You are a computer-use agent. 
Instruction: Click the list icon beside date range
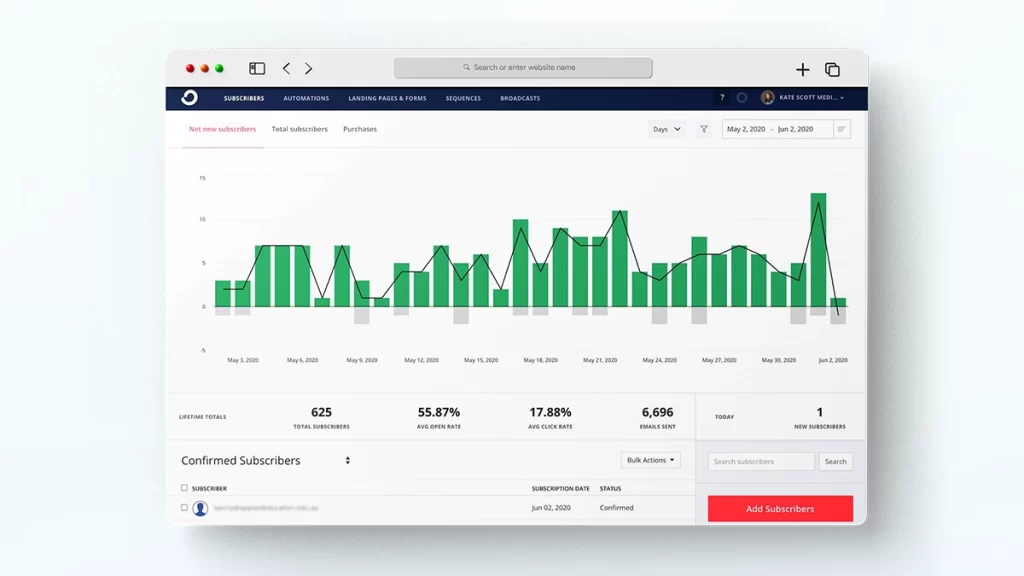click(841, 129)
